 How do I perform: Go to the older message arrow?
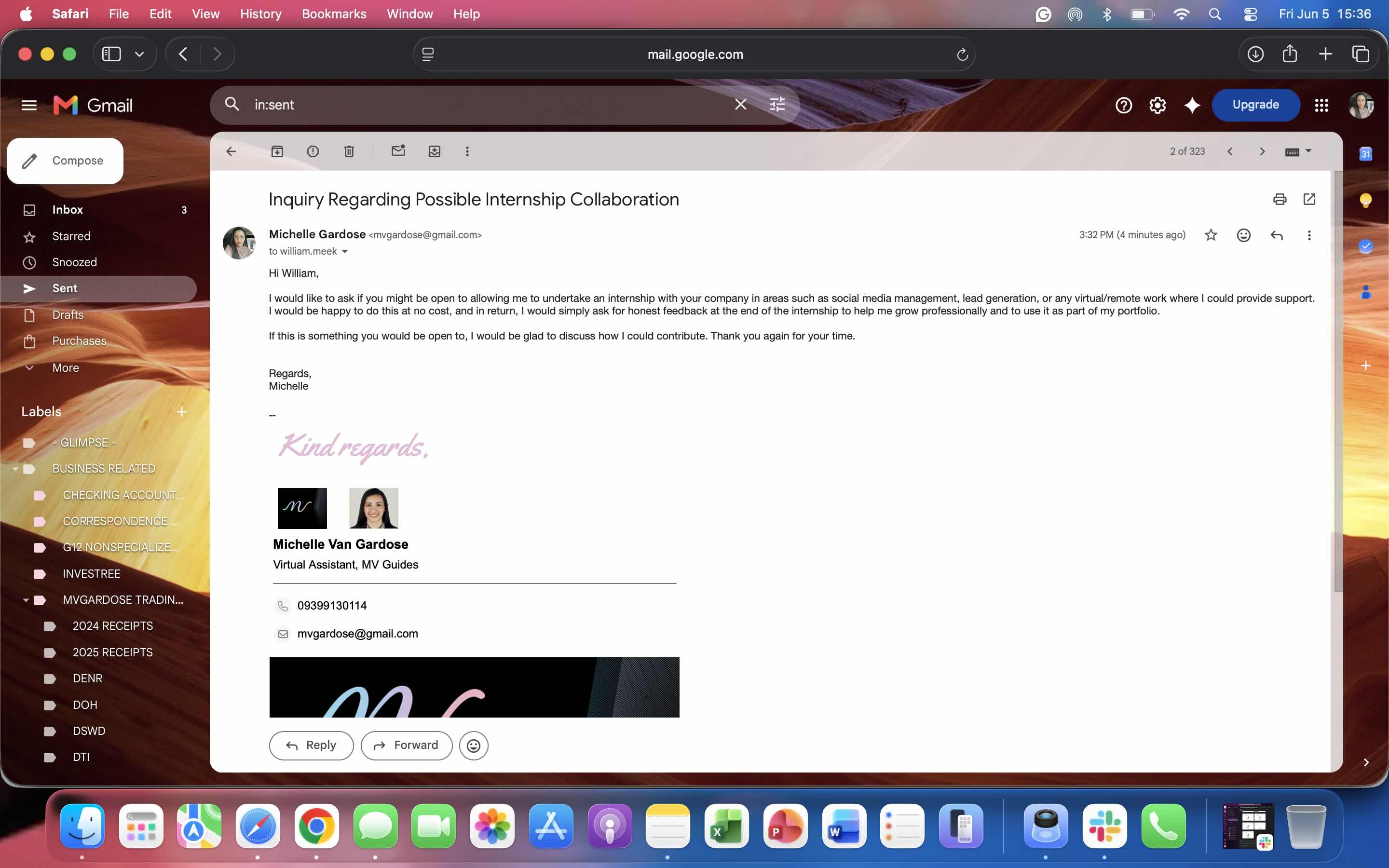click(x=1262, y=151)
